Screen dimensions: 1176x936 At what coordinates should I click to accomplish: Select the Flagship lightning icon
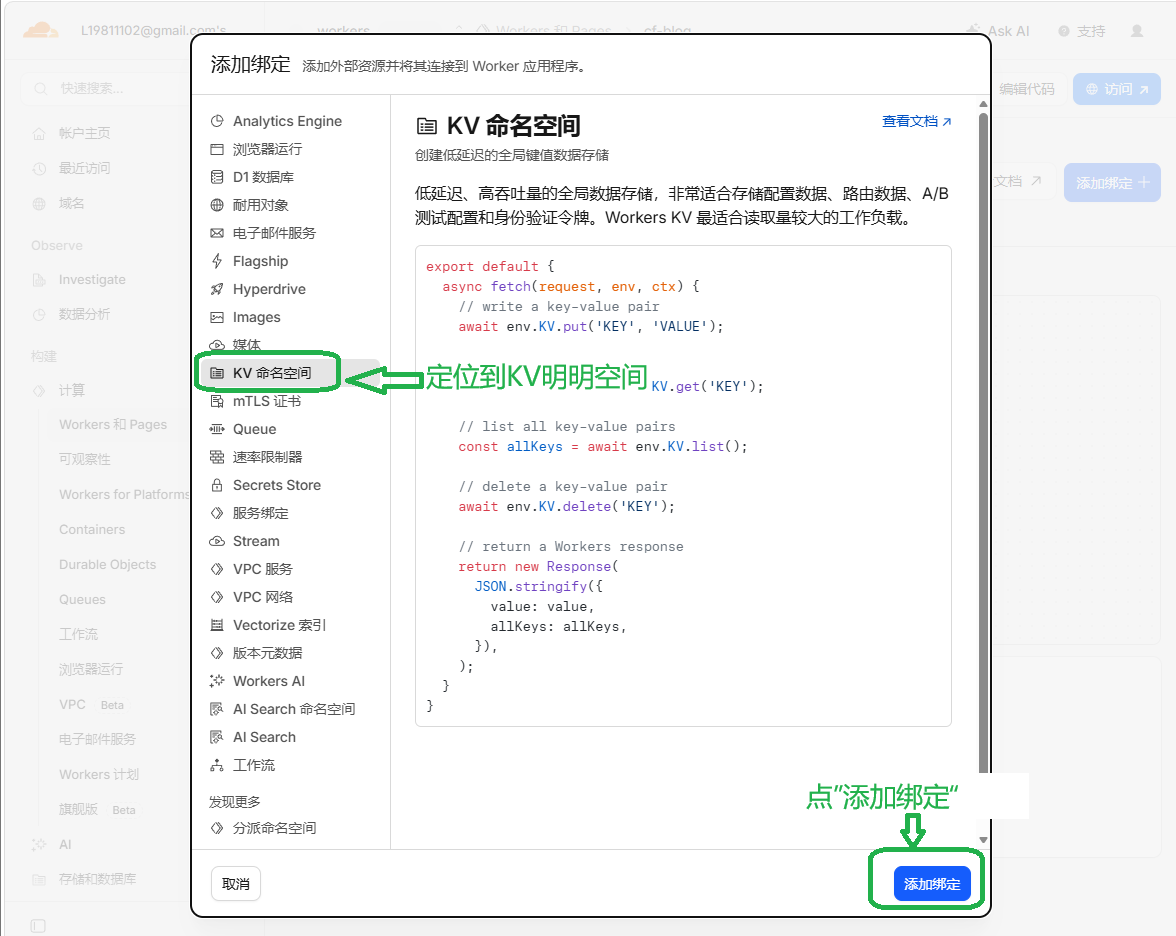click(217, 261)
